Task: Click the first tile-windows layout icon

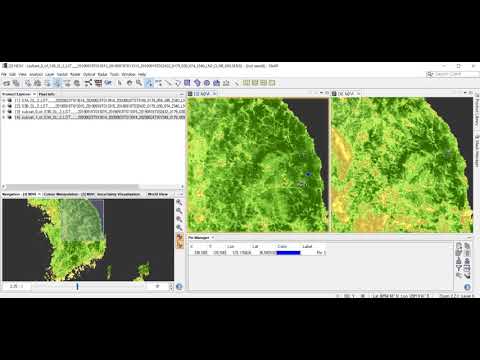Action: pyautogui.click(x=247, y=83)
